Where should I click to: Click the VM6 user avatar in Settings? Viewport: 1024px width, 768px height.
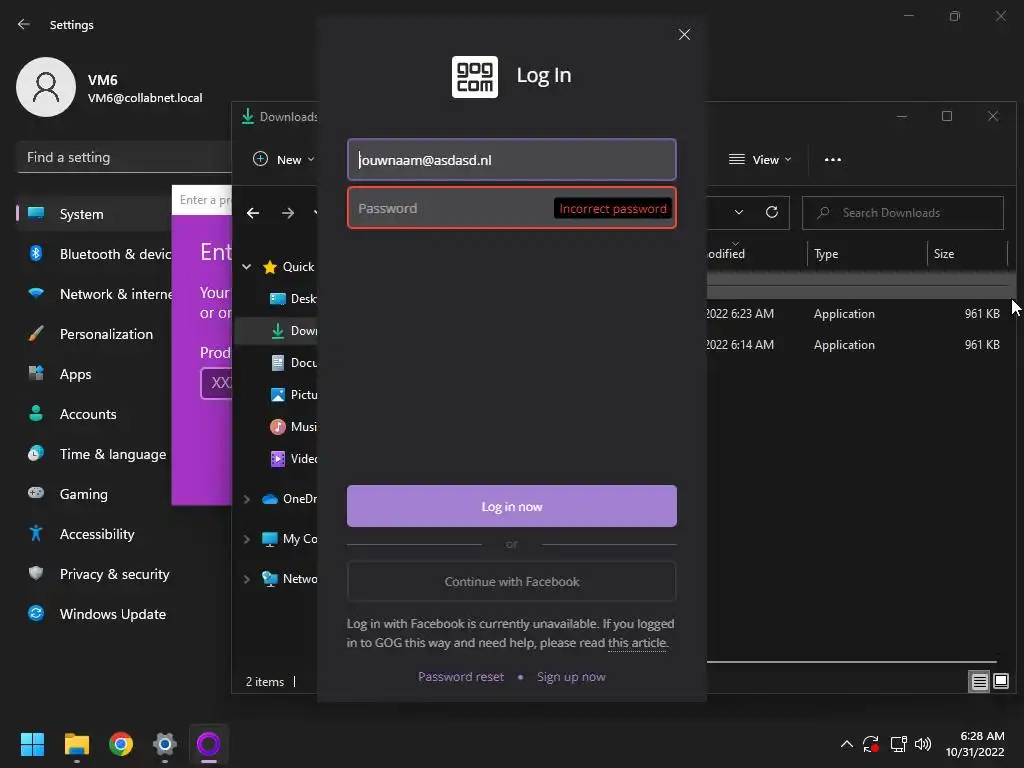pos(46,87)
